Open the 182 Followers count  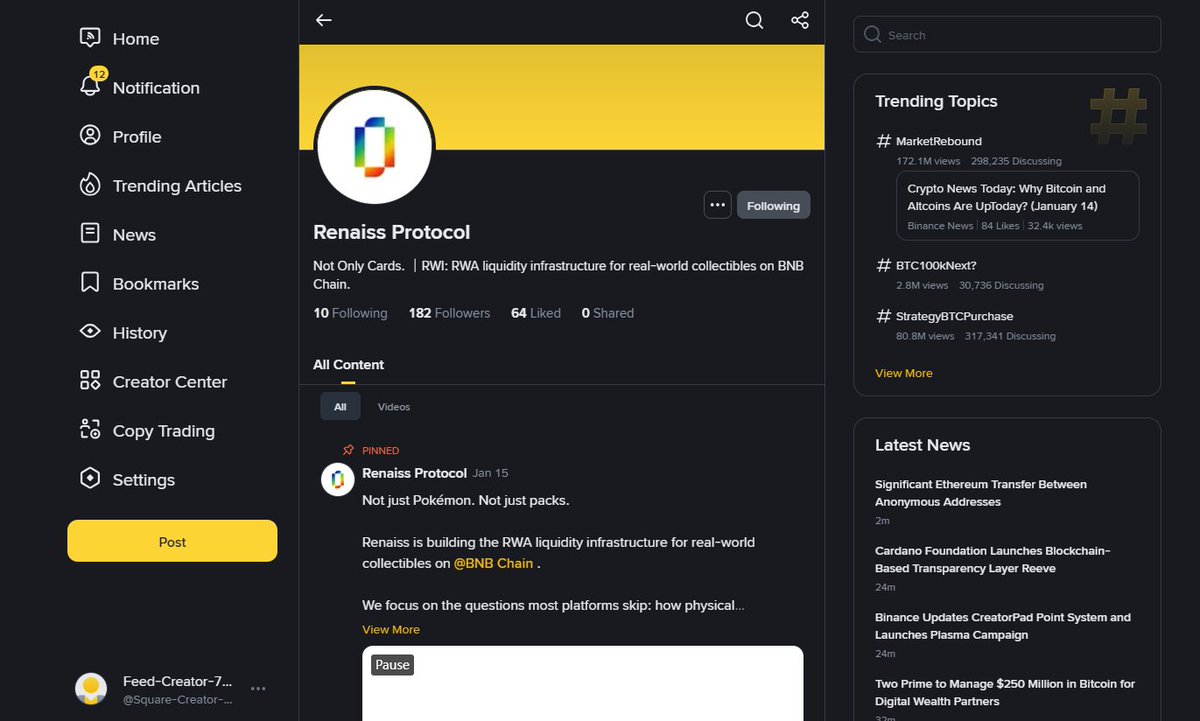click(449, 313)
